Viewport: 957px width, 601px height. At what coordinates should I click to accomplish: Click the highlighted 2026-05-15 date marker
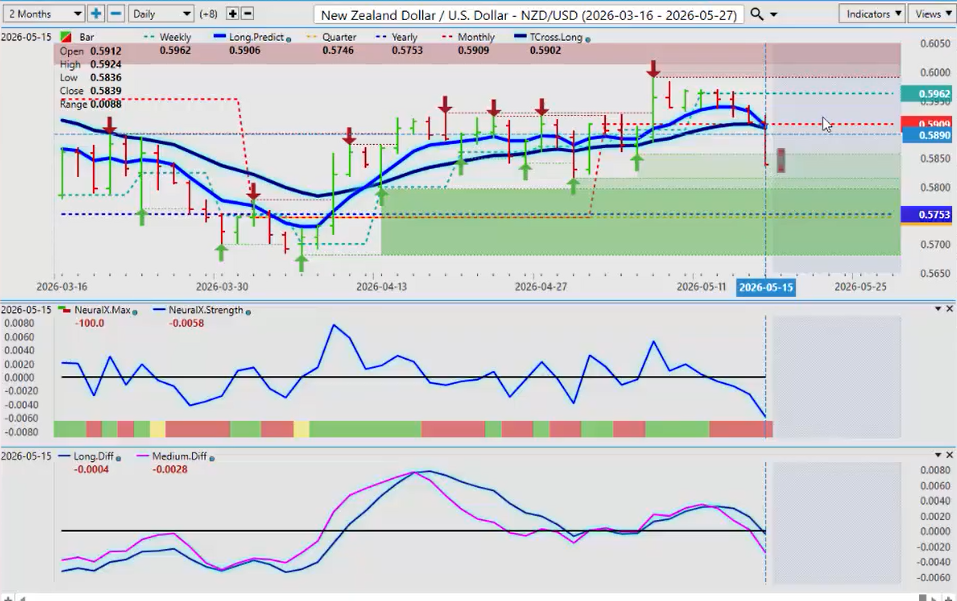(x=765, y=287)
